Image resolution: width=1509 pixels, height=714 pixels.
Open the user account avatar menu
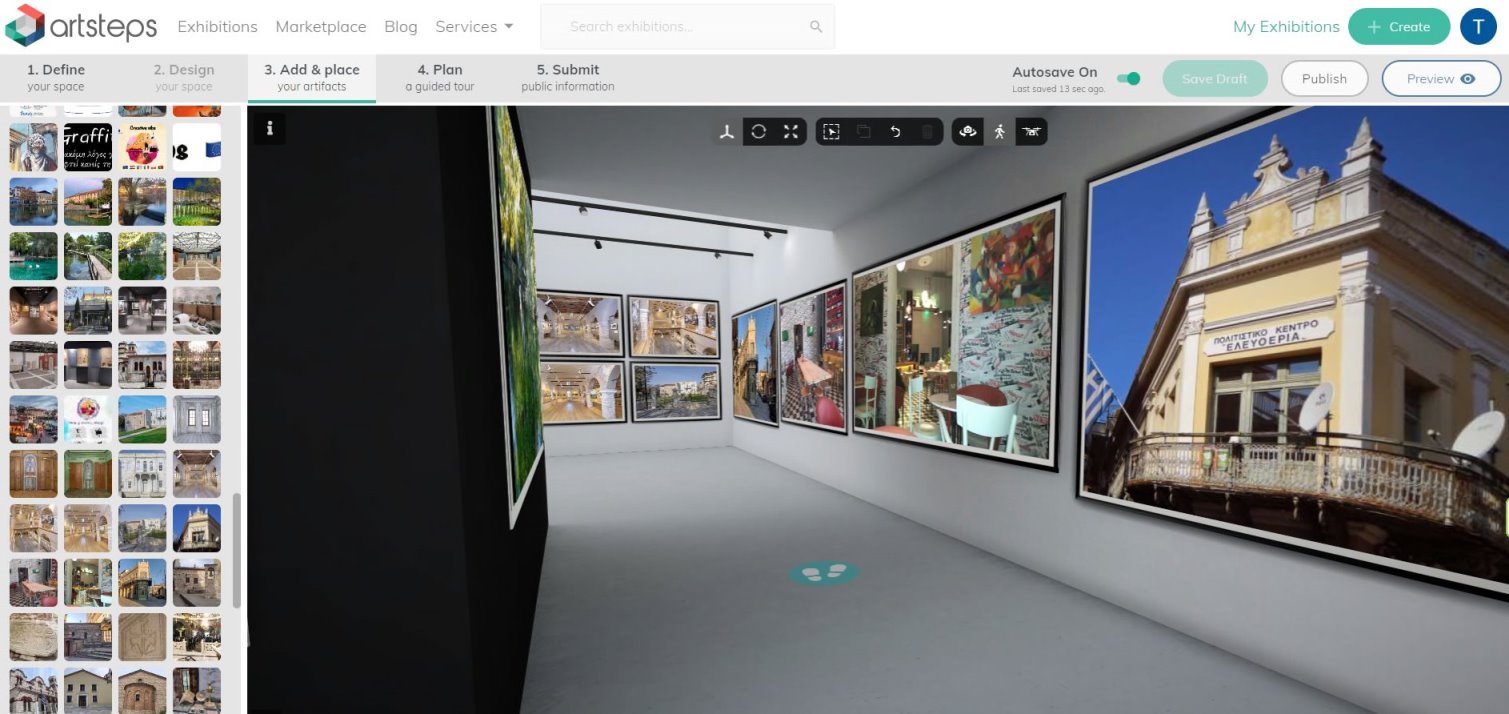click(x=1478, y=27)
